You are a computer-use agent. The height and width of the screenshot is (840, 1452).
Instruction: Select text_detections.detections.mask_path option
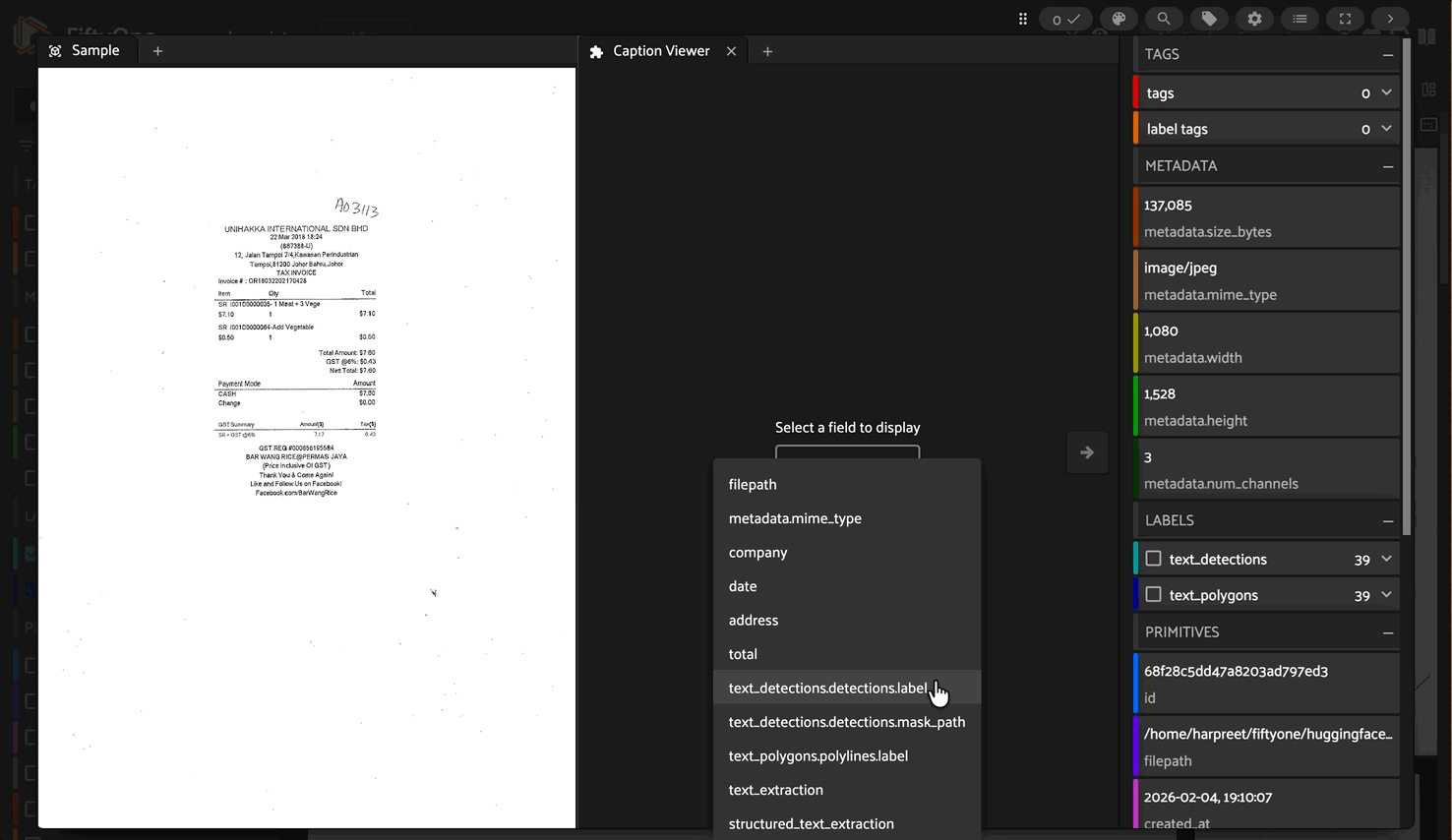(x=847, y=722)
